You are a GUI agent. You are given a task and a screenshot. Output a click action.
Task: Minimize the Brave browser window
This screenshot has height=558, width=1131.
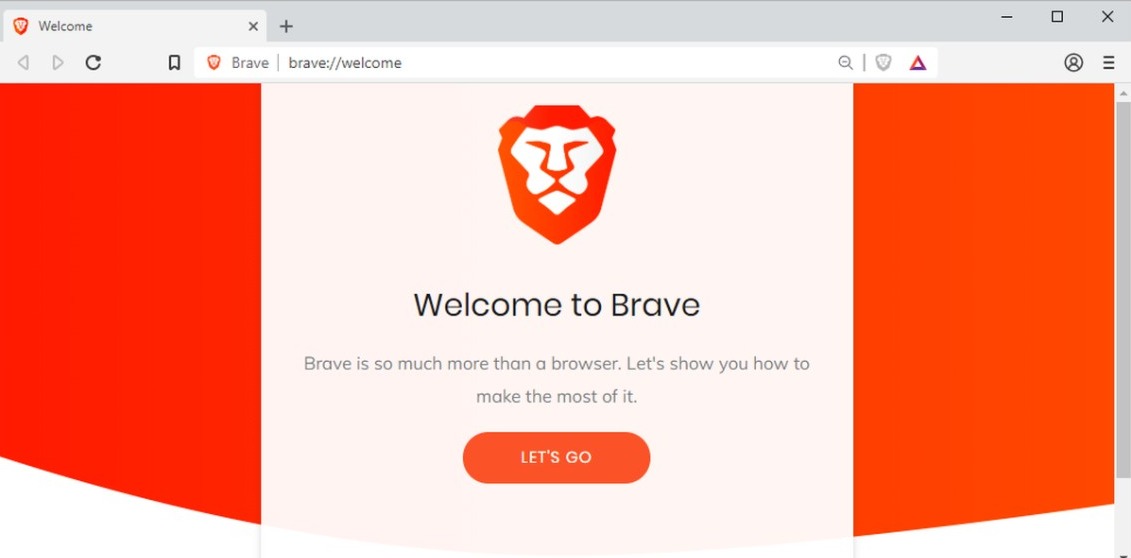pos(1007,17)
